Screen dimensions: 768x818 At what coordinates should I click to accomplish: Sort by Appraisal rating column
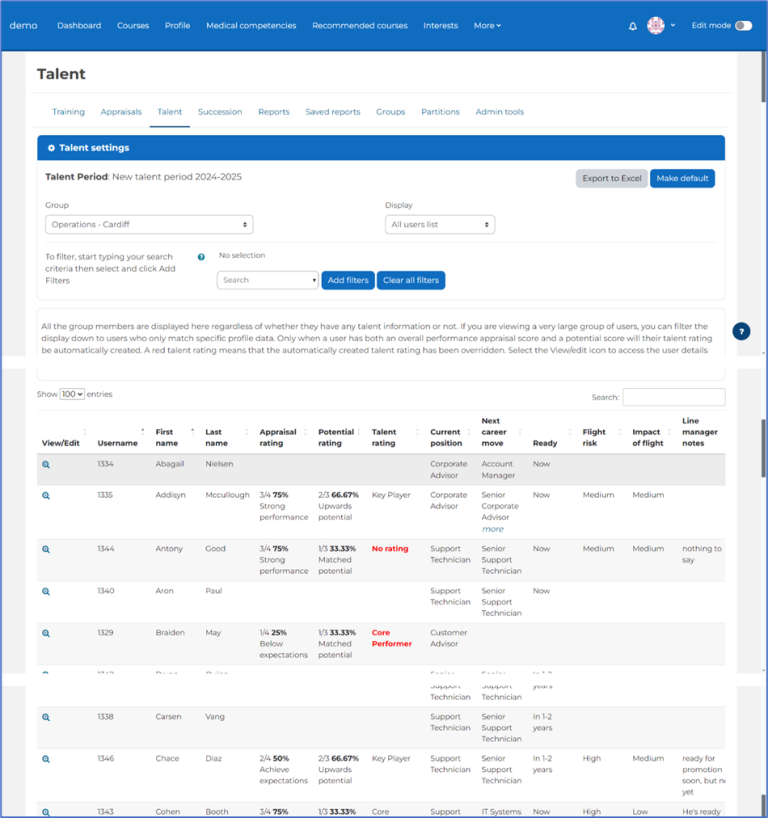(x=278, y=437)
